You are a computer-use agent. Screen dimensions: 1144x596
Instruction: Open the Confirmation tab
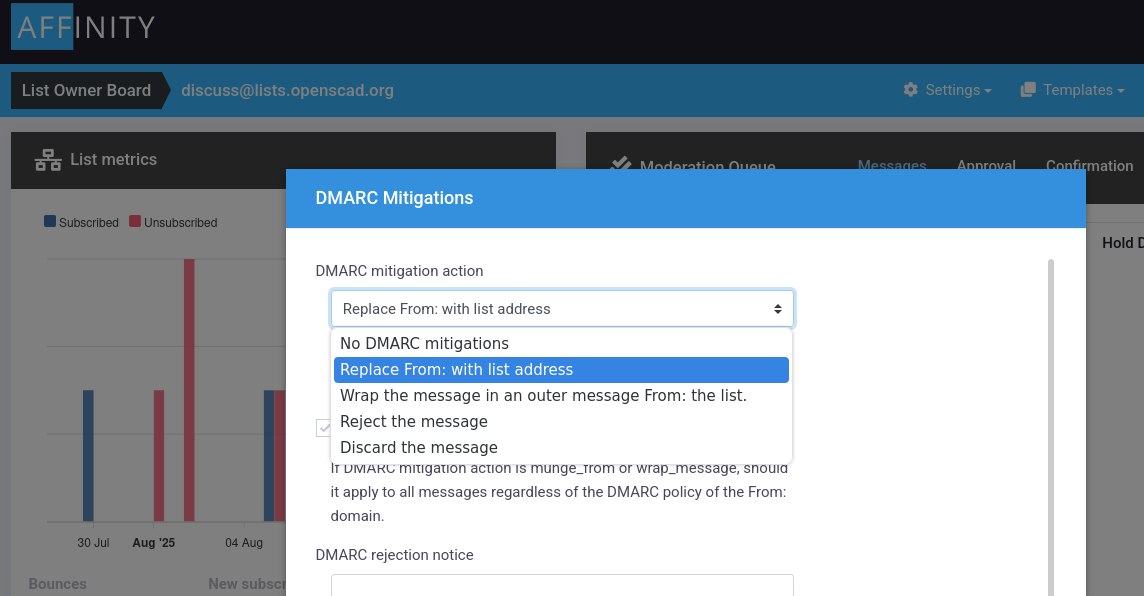pyautogui.click(x=1089, y=166)
